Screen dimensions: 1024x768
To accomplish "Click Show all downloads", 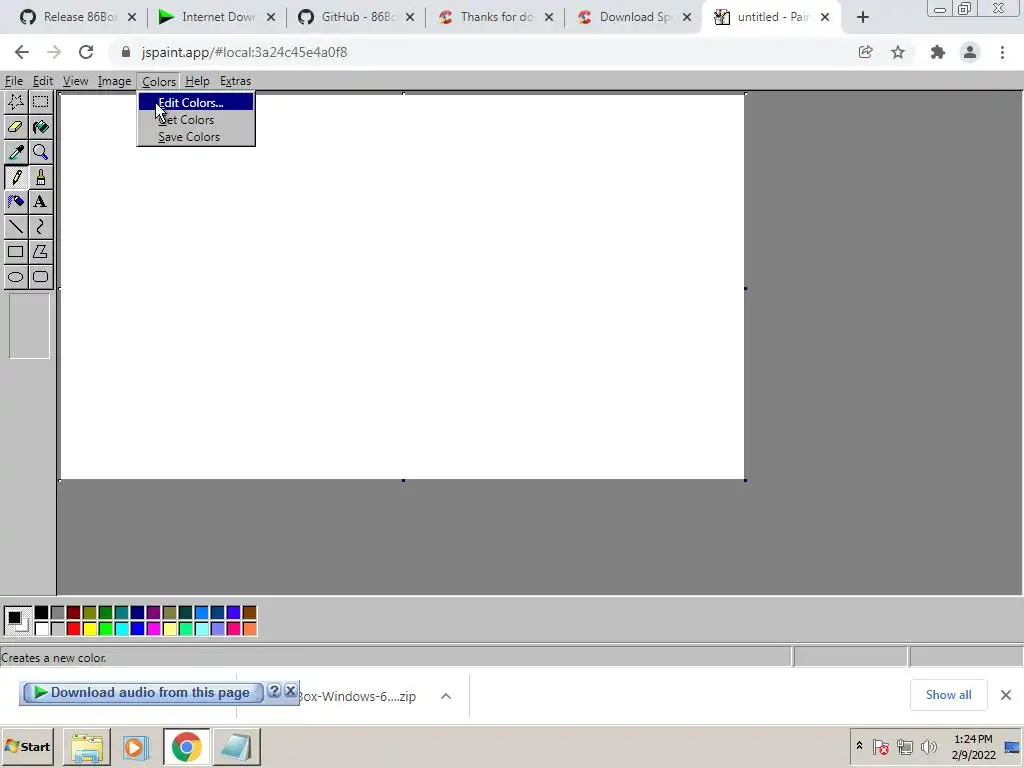I will click(948, 695).
